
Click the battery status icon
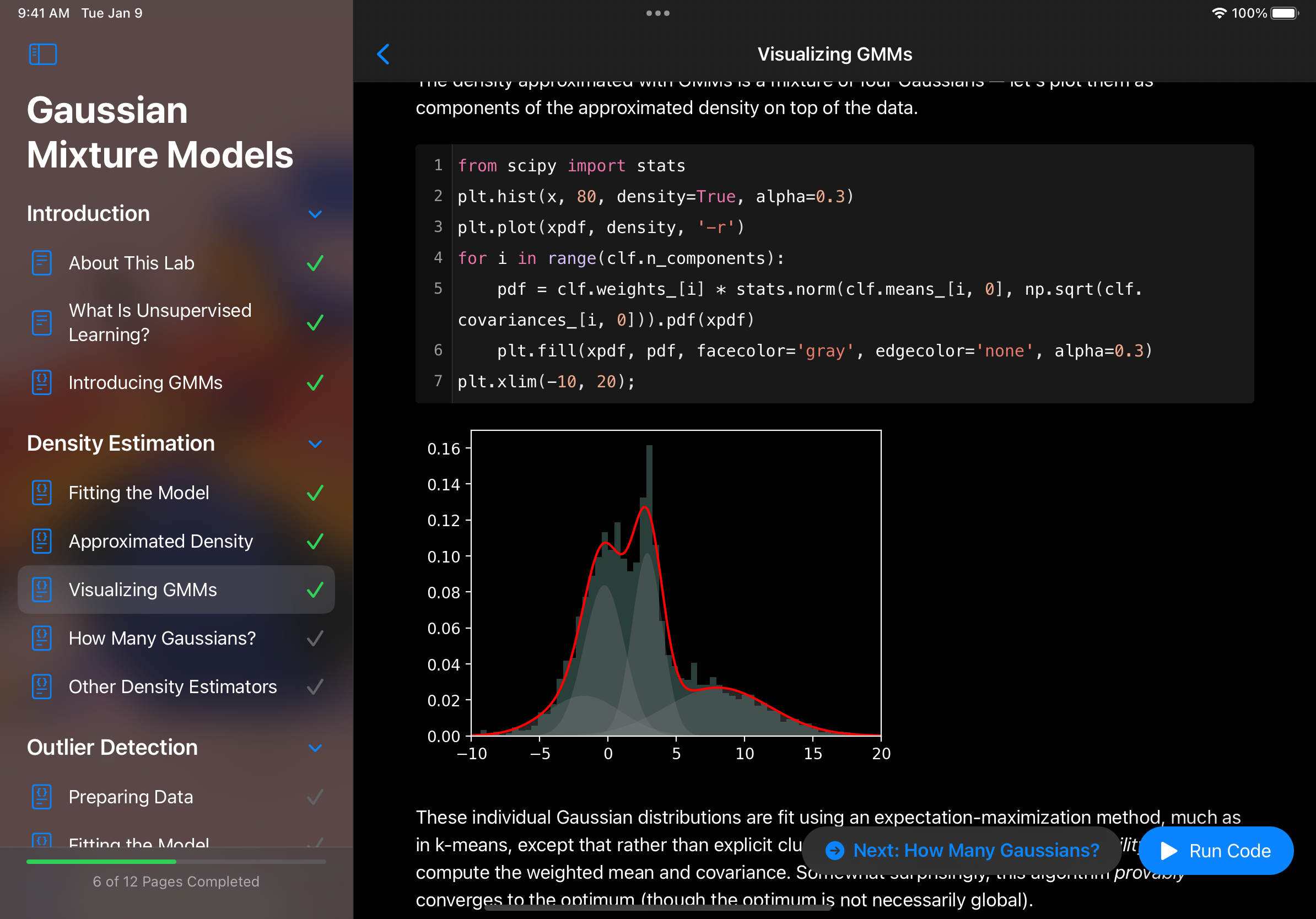click(1284, 13)
